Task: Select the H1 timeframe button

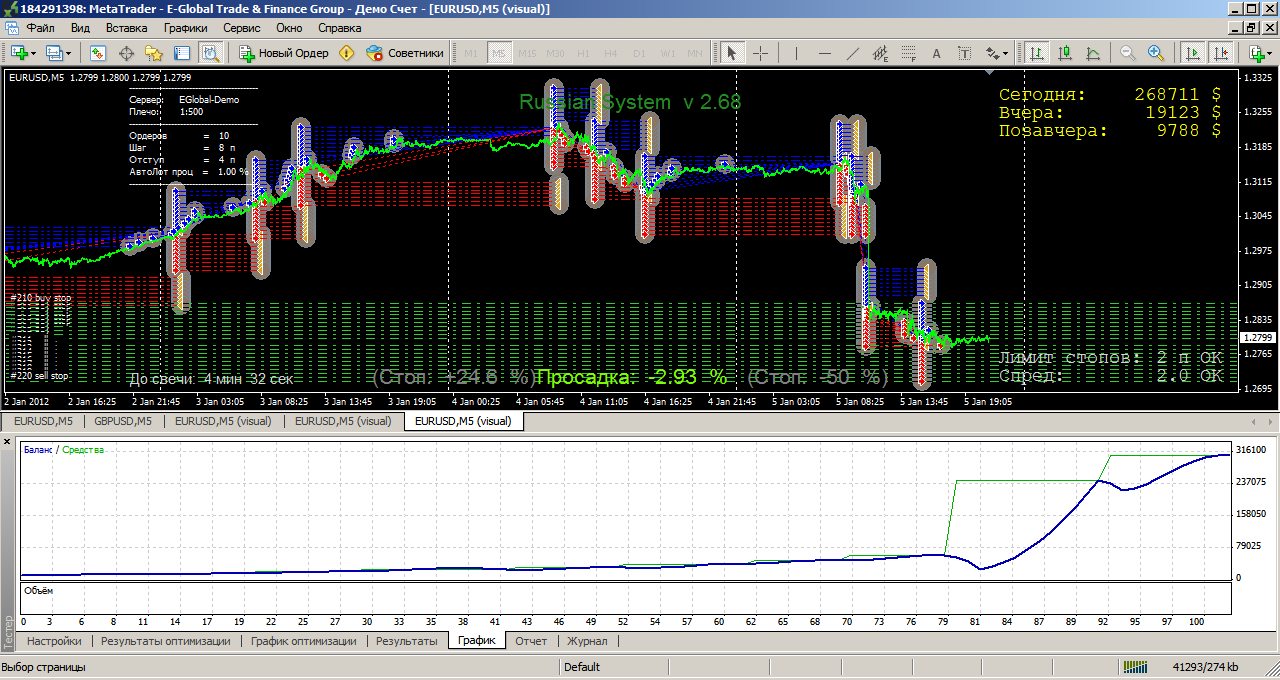Action: 583,53
